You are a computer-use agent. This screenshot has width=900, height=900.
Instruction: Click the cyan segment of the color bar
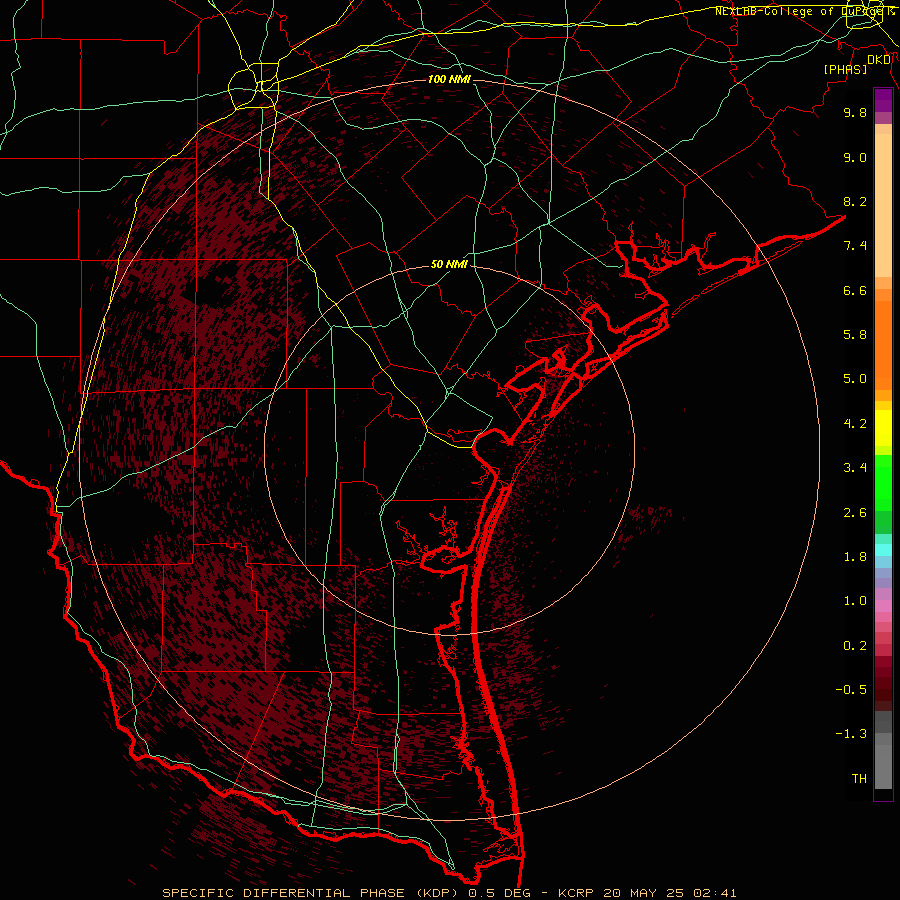click(883, 549)
